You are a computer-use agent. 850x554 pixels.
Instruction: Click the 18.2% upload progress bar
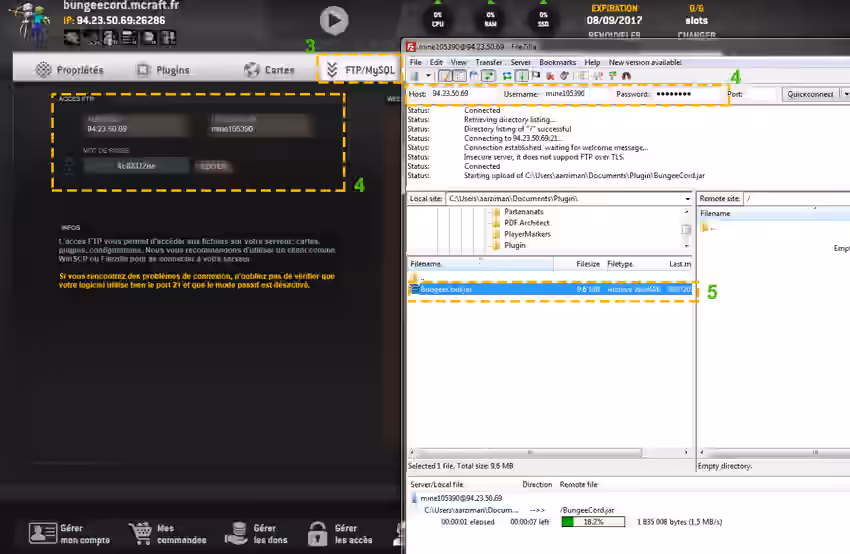[x=593, y=522]
